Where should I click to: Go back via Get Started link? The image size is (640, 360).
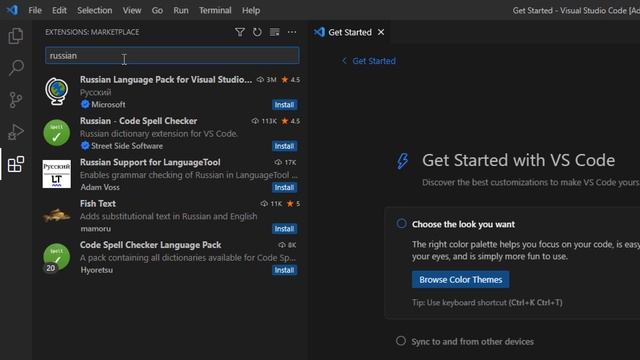[x=374, y=61]
